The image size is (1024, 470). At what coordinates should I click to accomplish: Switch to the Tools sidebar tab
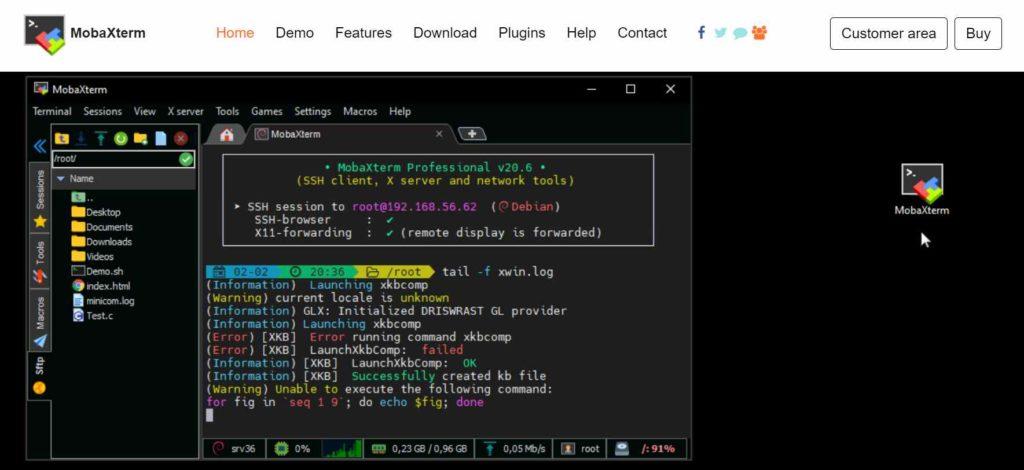tap(40, 261)
